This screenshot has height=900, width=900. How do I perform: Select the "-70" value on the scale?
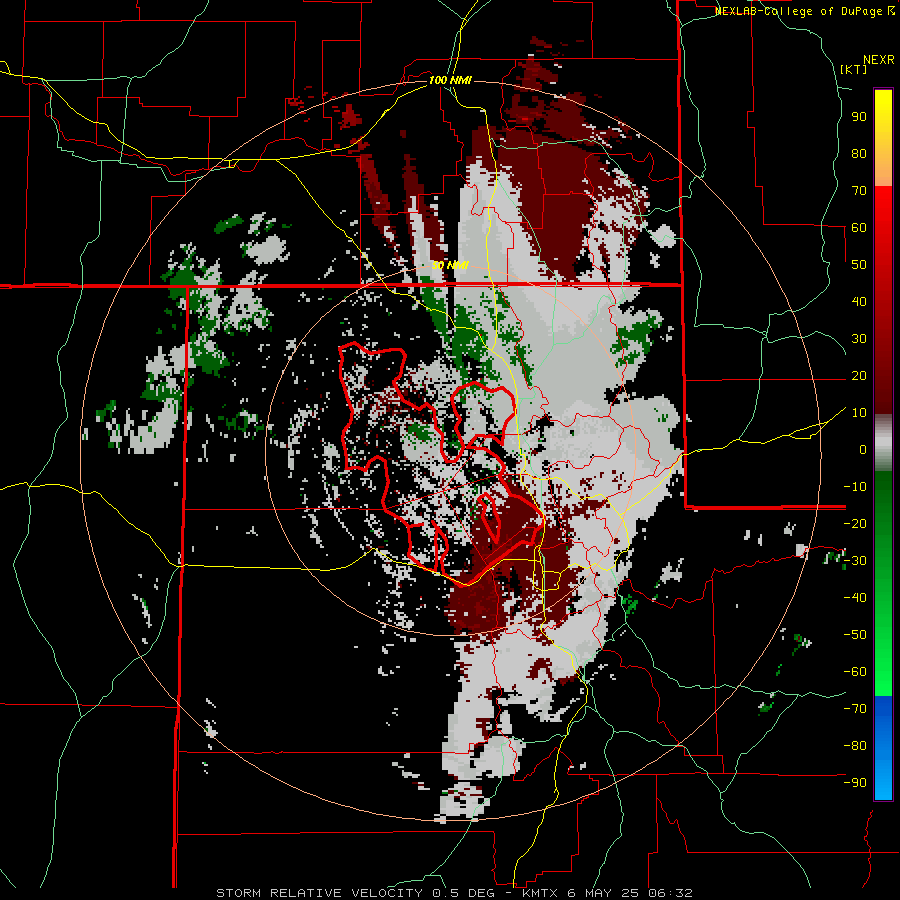click(855, 709)
